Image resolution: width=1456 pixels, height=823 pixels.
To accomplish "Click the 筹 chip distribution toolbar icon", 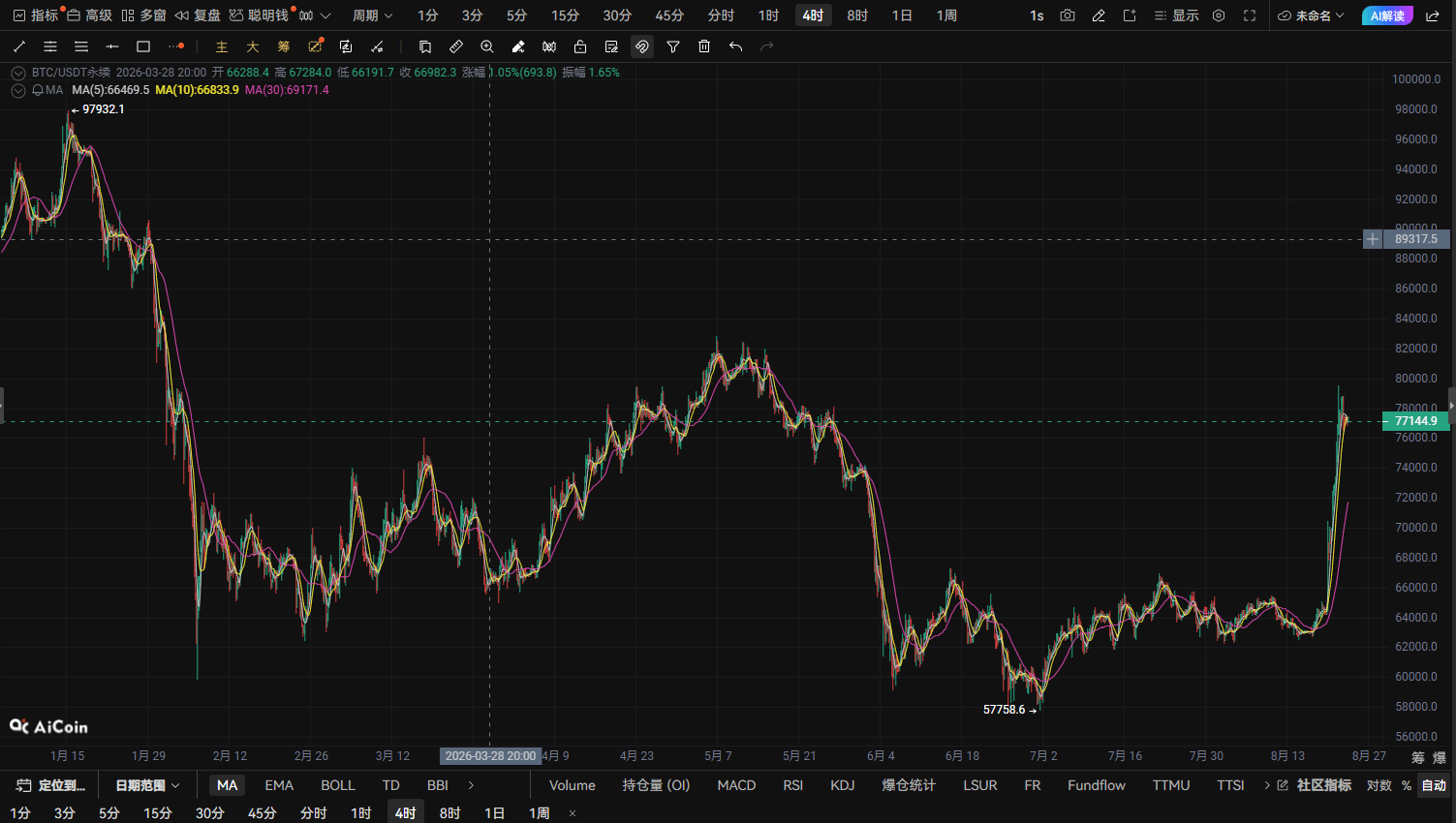I will coord(284,46).
